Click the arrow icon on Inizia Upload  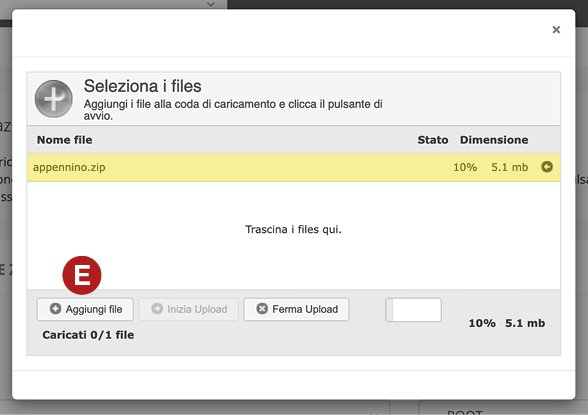click(157, 309)
